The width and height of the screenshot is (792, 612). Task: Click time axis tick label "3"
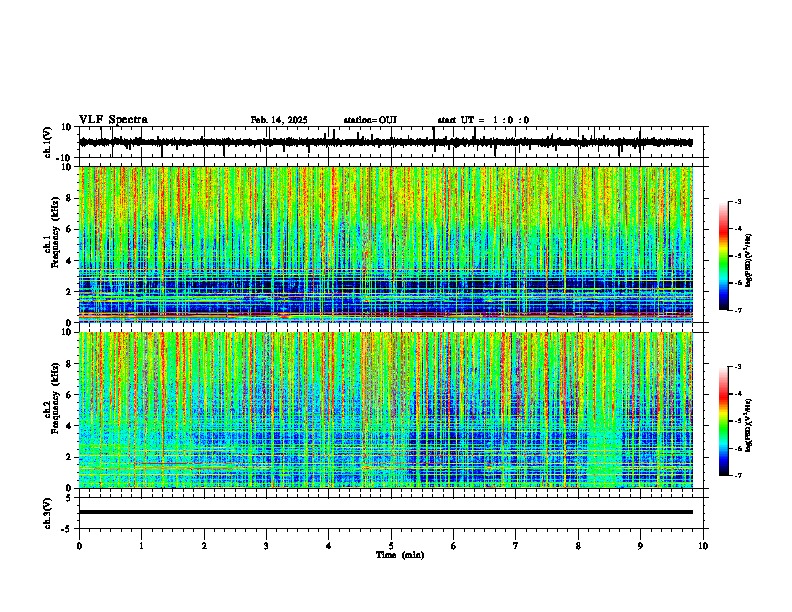[266, 546]
